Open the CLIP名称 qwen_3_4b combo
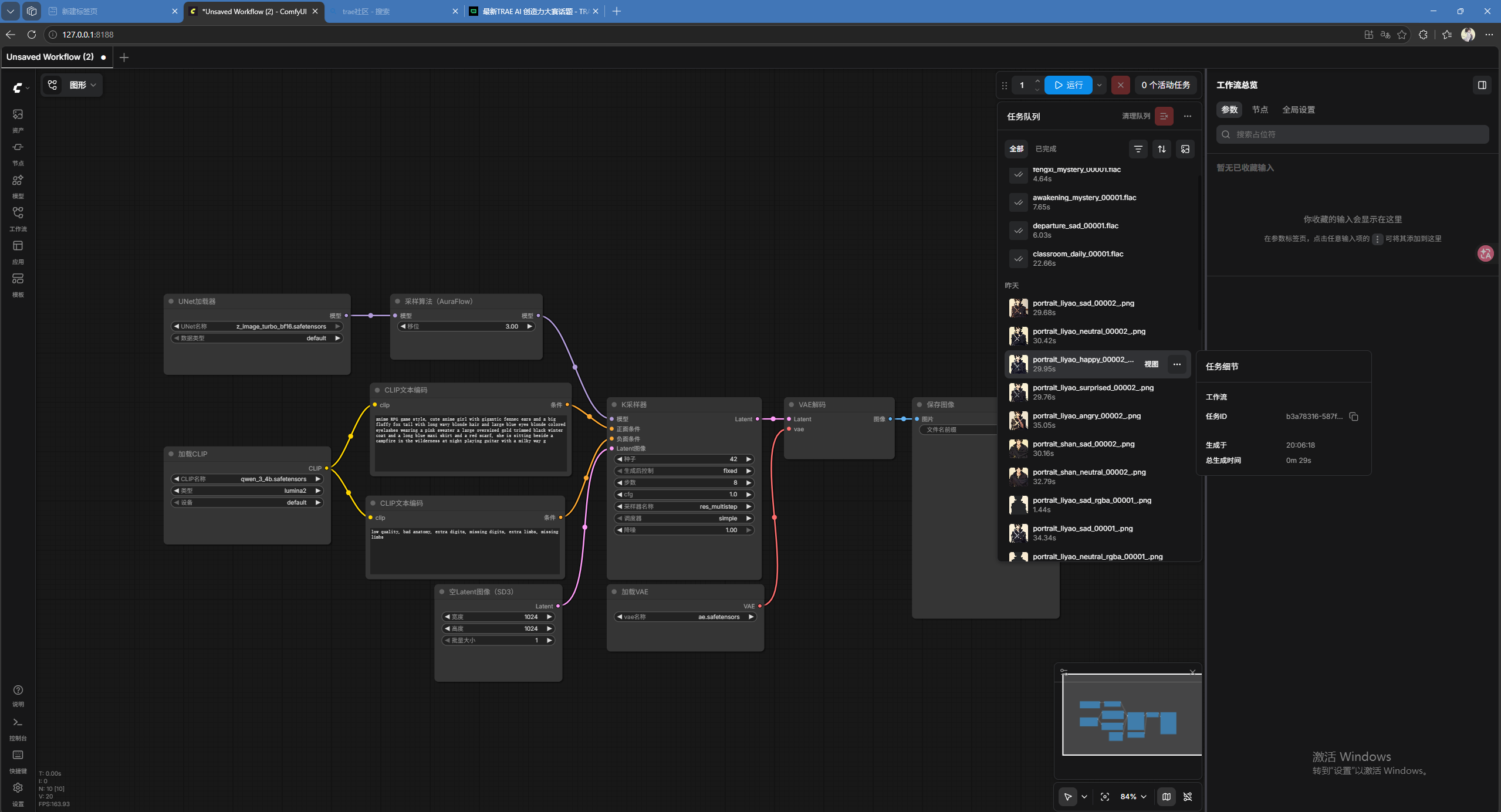 [247, 479]
